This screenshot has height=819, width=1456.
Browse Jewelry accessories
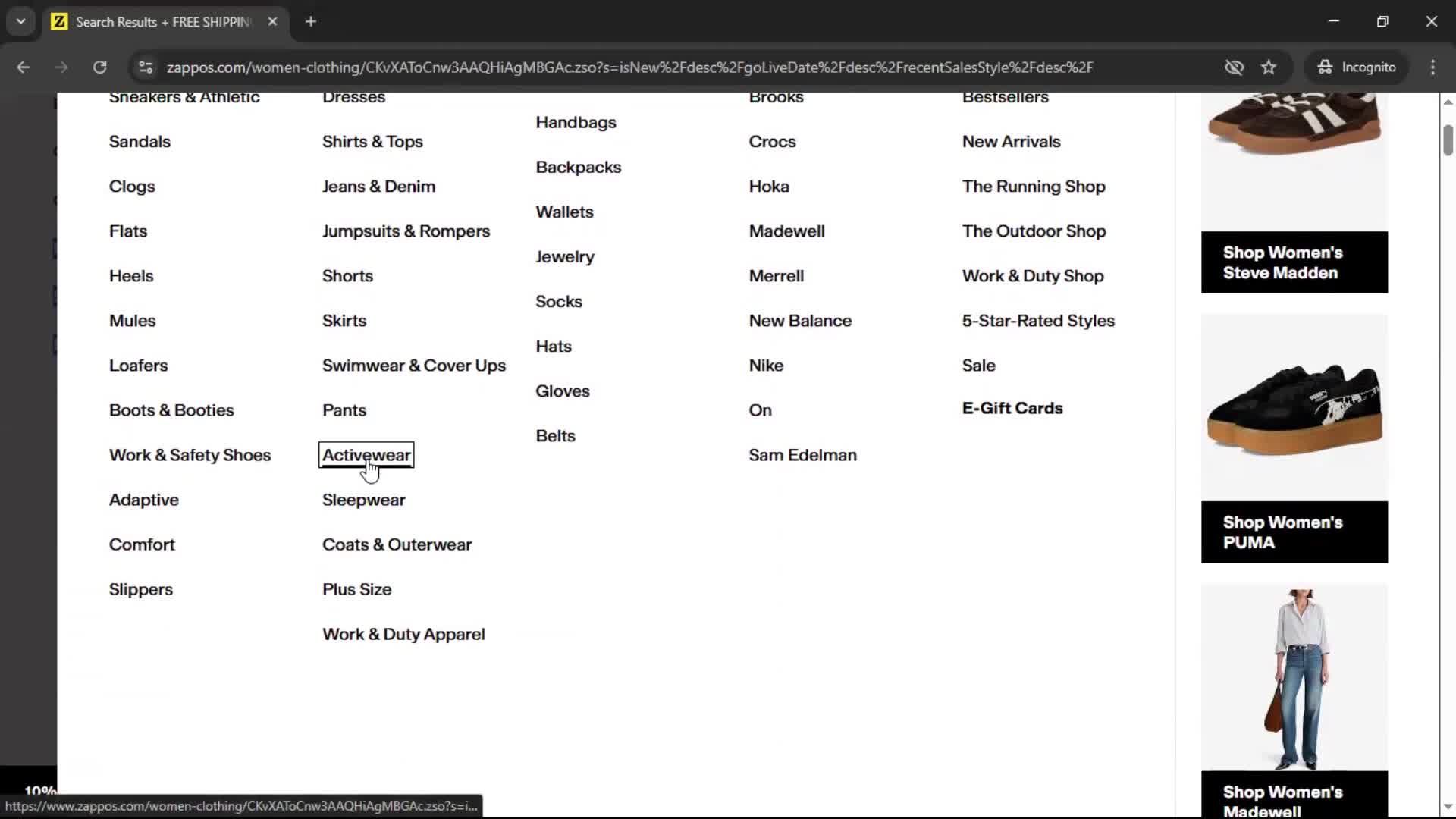pos(565,256)
